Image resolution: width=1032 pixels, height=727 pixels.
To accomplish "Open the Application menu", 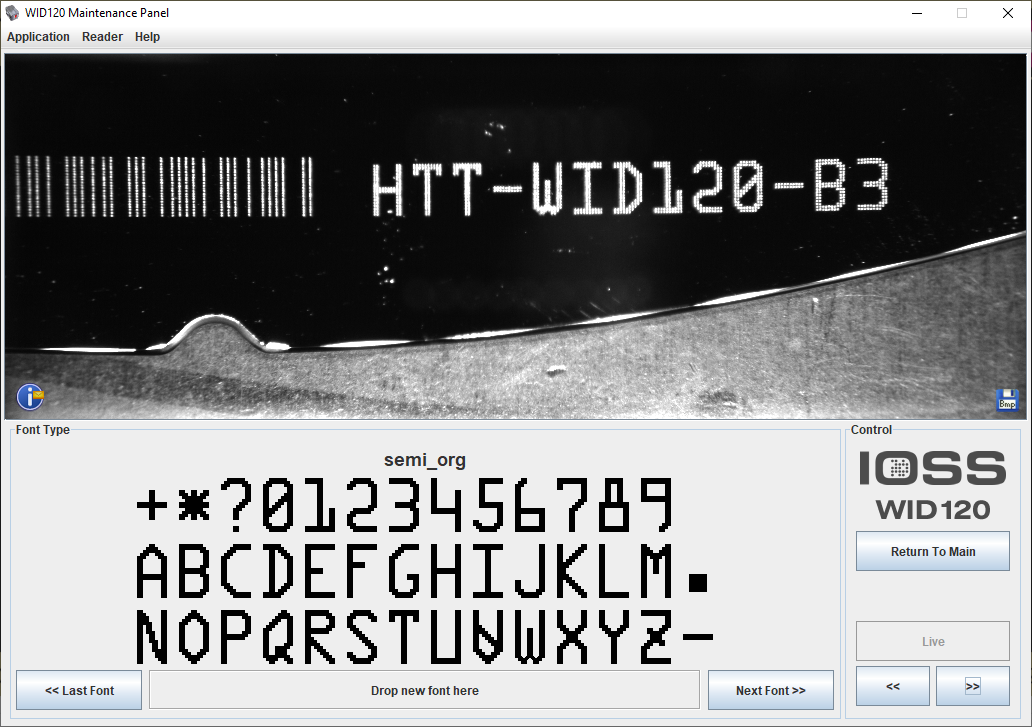I will click(38, 37).
